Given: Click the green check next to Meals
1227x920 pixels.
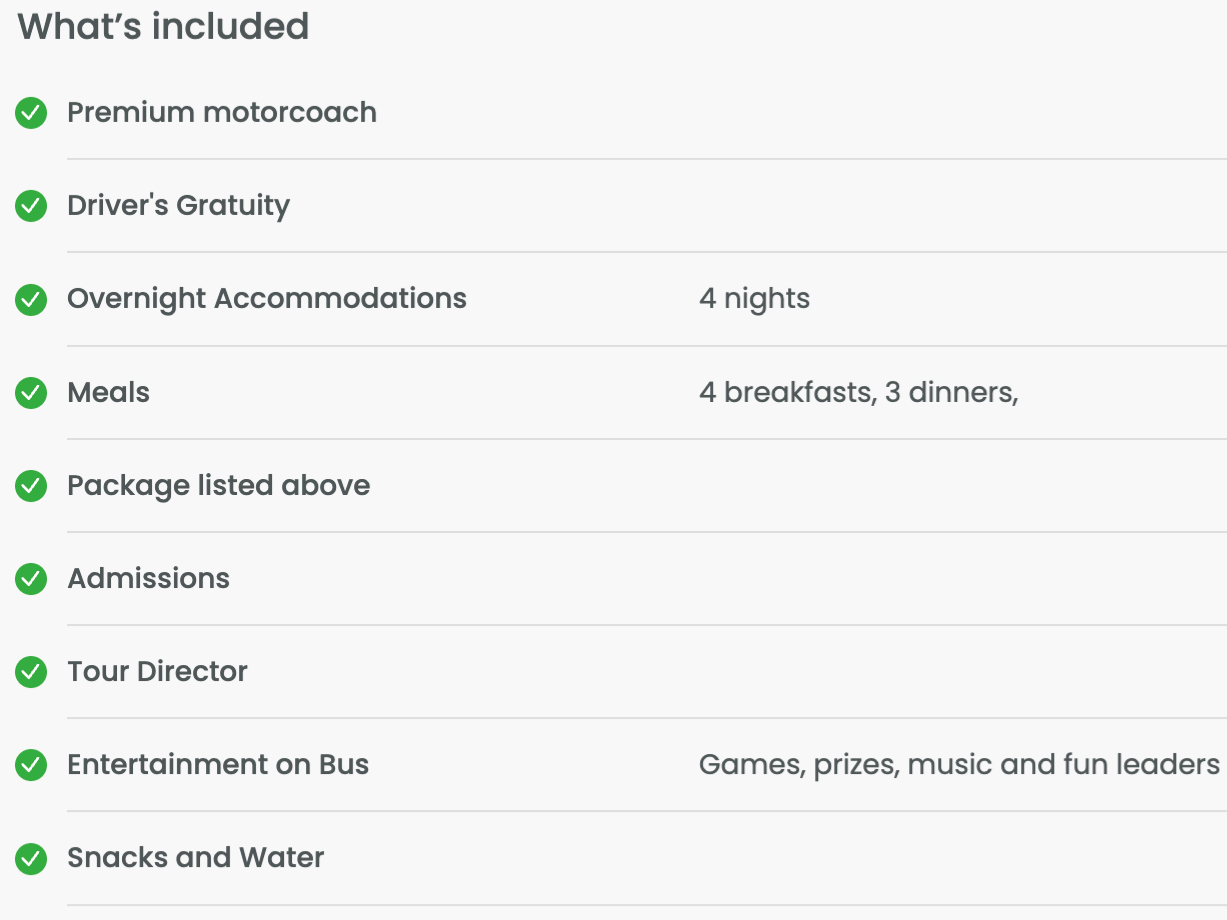Looking at the screenshot, I should click(x=31, y=393).
